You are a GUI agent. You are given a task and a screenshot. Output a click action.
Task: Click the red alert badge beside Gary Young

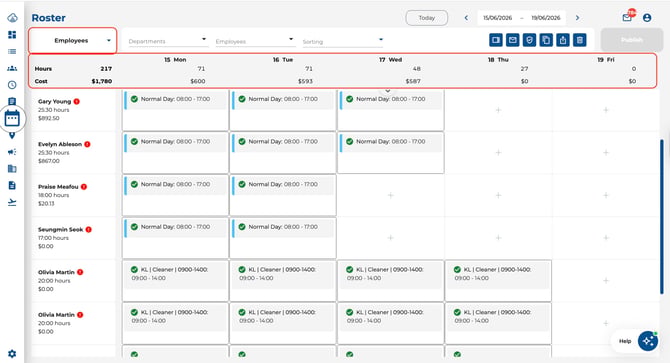coord(76,101)
